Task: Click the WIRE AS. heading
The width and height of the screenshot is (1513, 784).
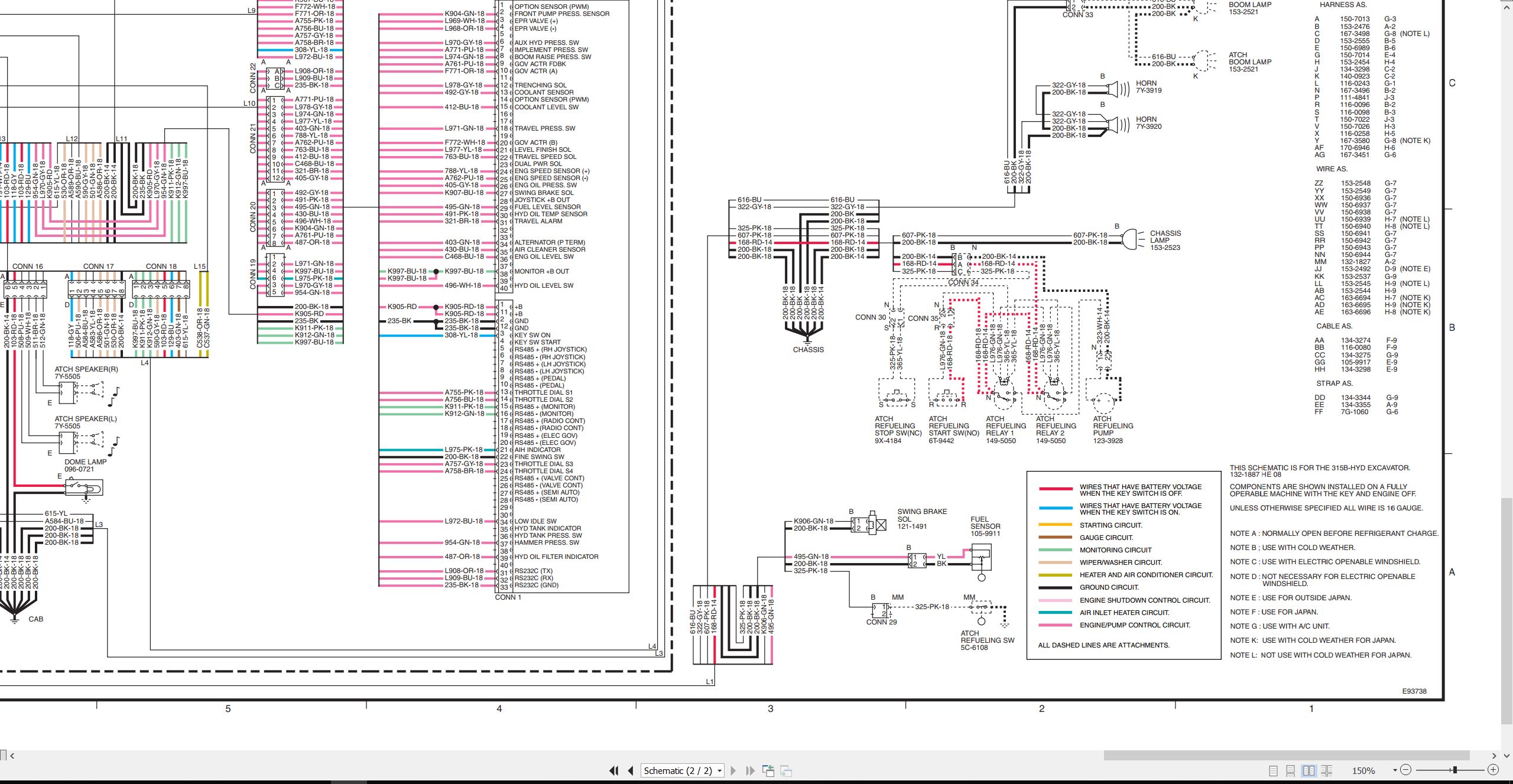Action: click(x=1332, y=169)
